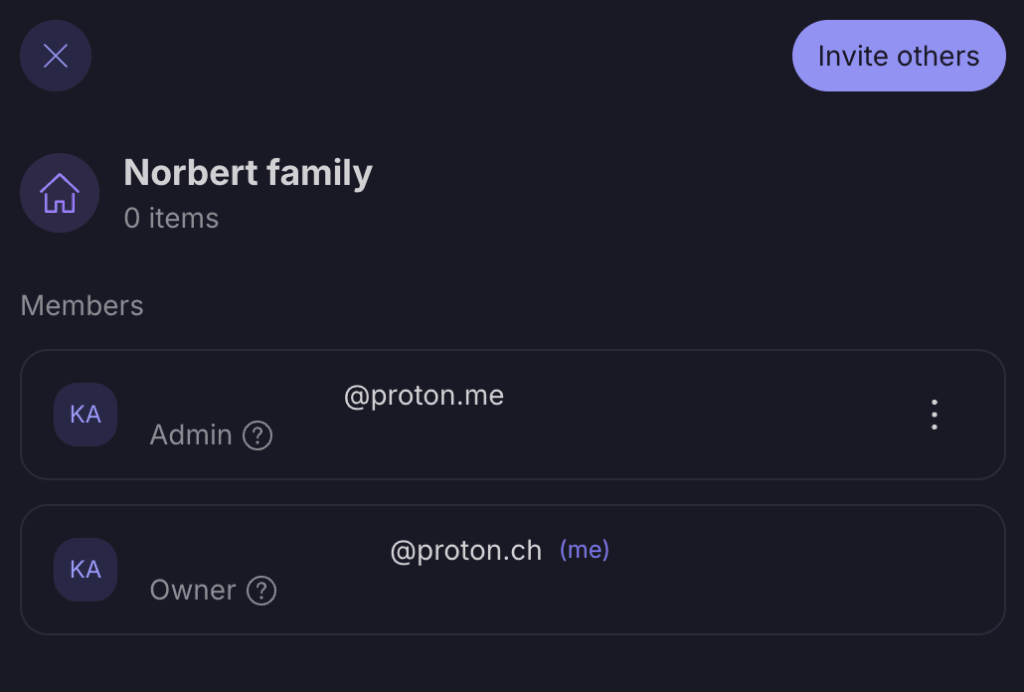Click the purple (me) tag
The width and height of the screenshot is (1024, 692).
click(584, 550)
